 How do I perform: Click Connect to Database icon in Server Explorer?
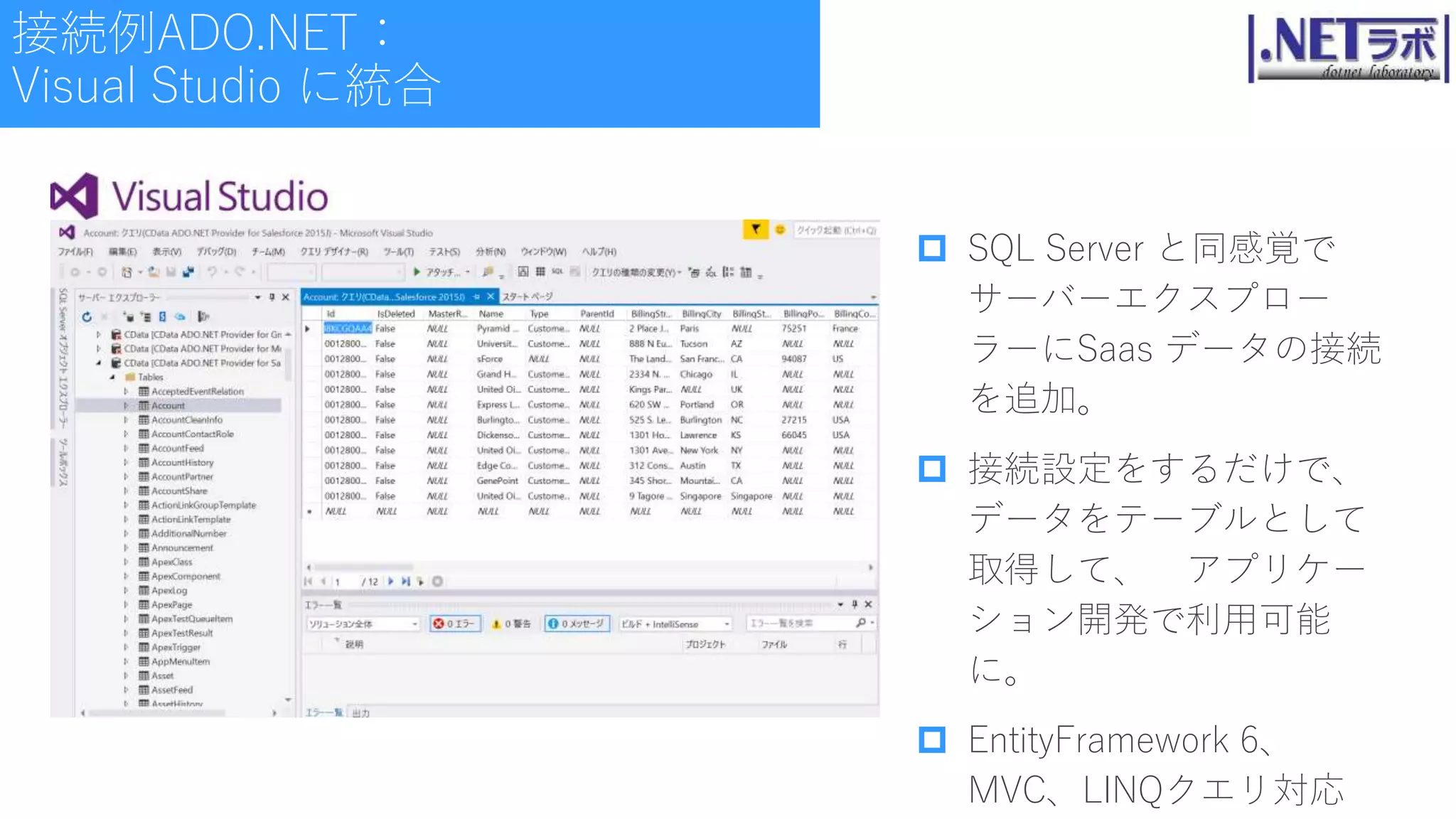(129, 316)
